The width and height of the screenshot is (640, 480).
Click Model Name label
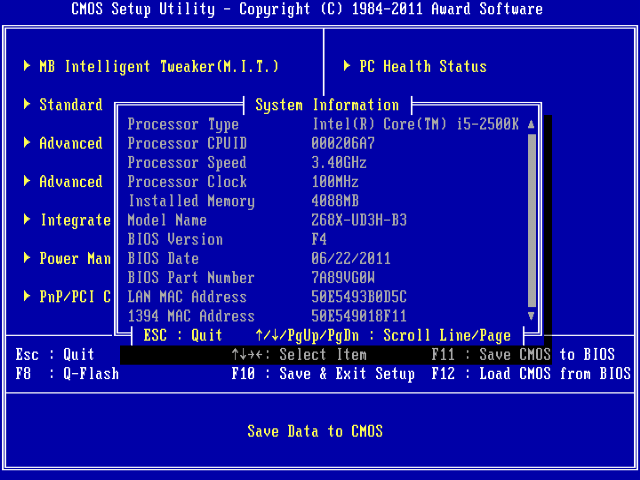click(167, 220)
